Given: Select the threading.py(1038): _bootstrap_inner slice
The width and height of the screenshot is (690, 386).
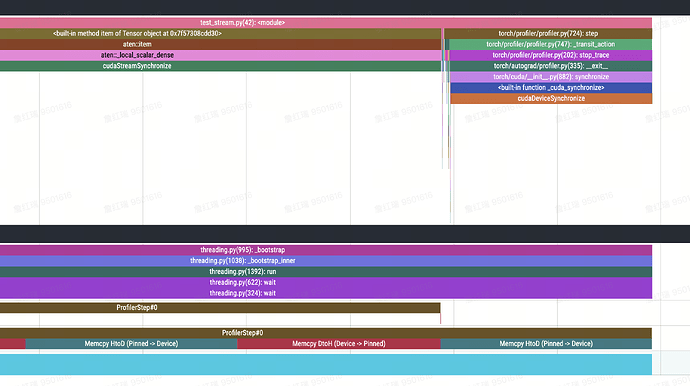Looking at the screenshot, I should (x=326, y=261).
